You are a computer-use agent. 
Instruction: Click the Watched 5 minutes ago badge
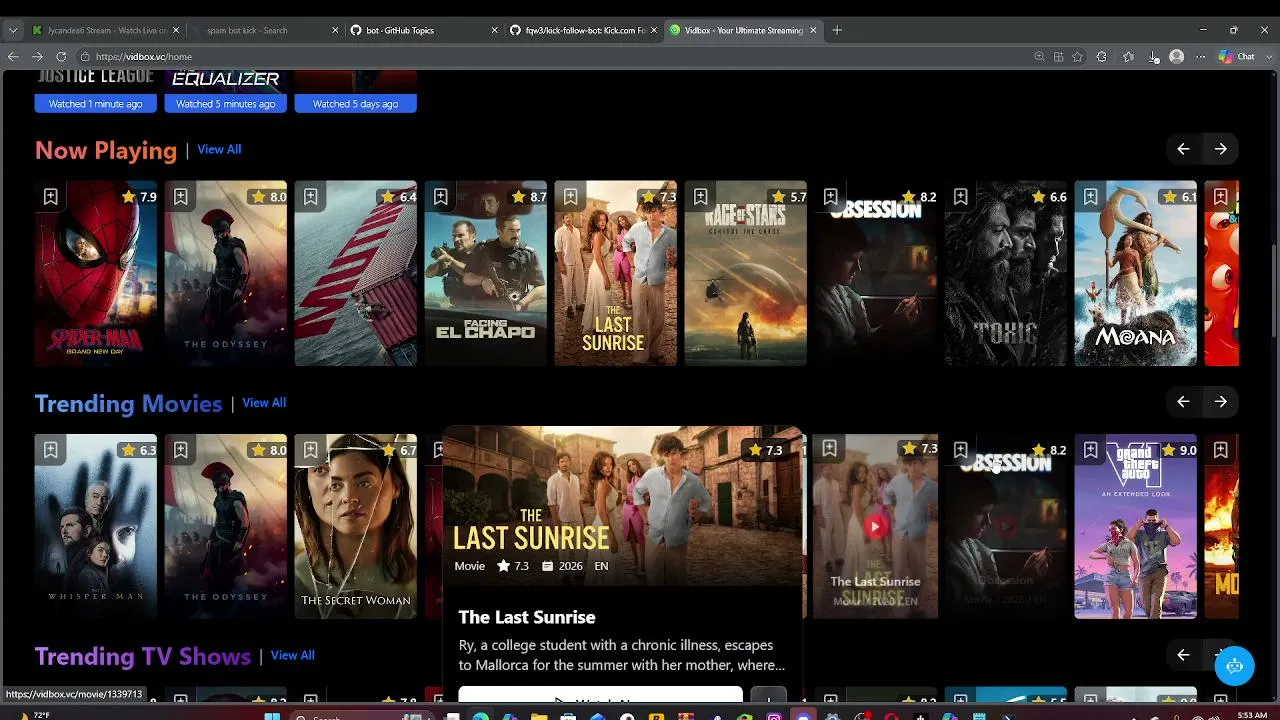226,104
